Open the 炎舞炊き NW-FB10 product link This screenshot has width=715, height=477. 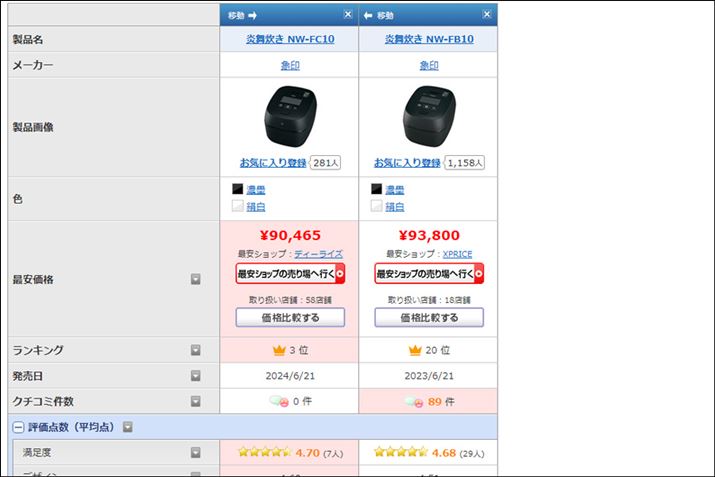pyautogui.click(x=429, y=39)
